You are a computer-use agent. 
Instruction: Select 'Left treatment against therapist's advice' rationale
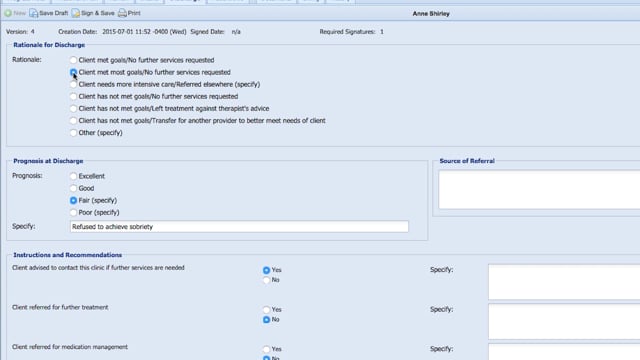point(73,109)
